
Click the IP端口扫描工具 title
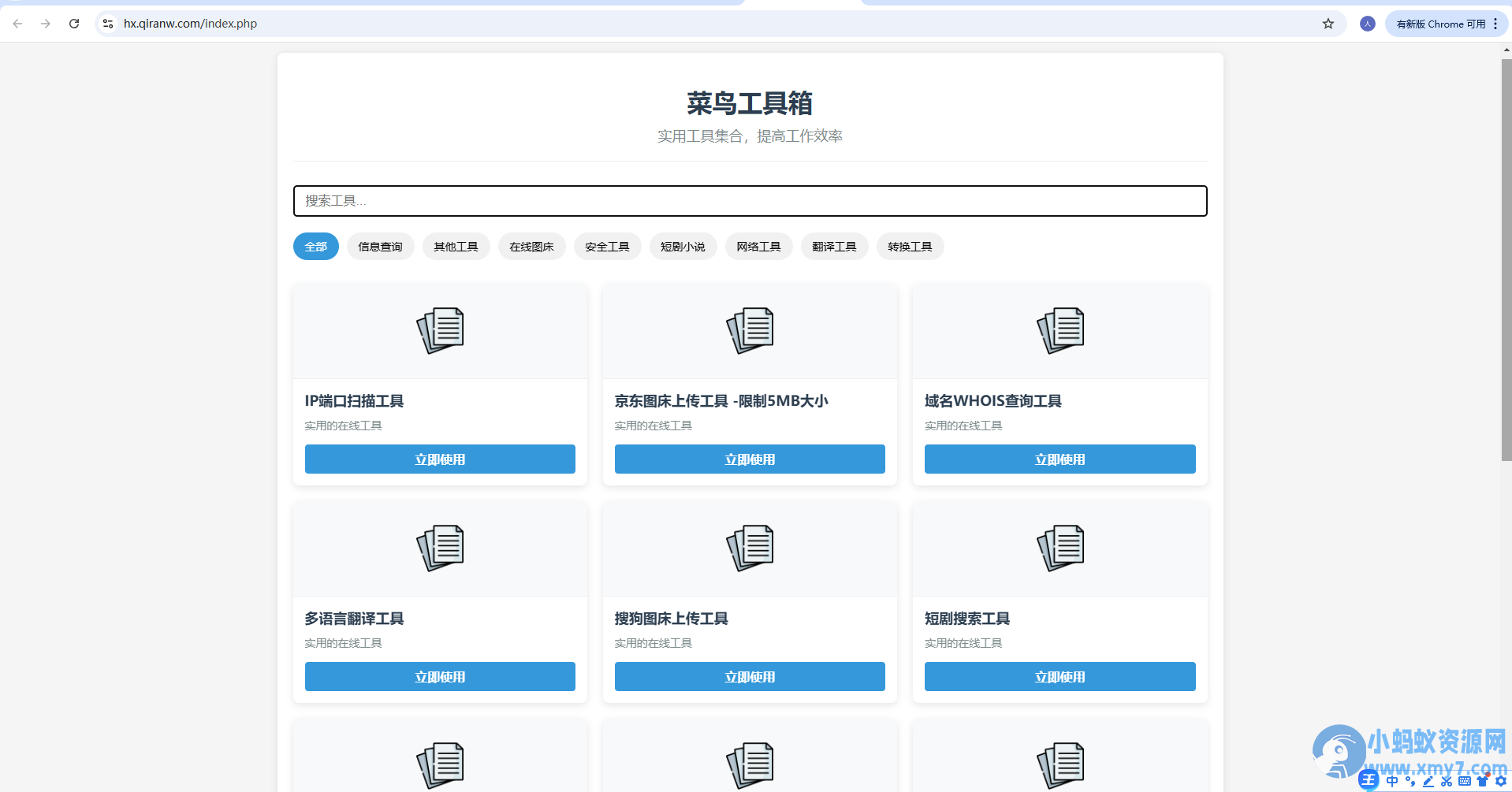click(x=354, y=401)
